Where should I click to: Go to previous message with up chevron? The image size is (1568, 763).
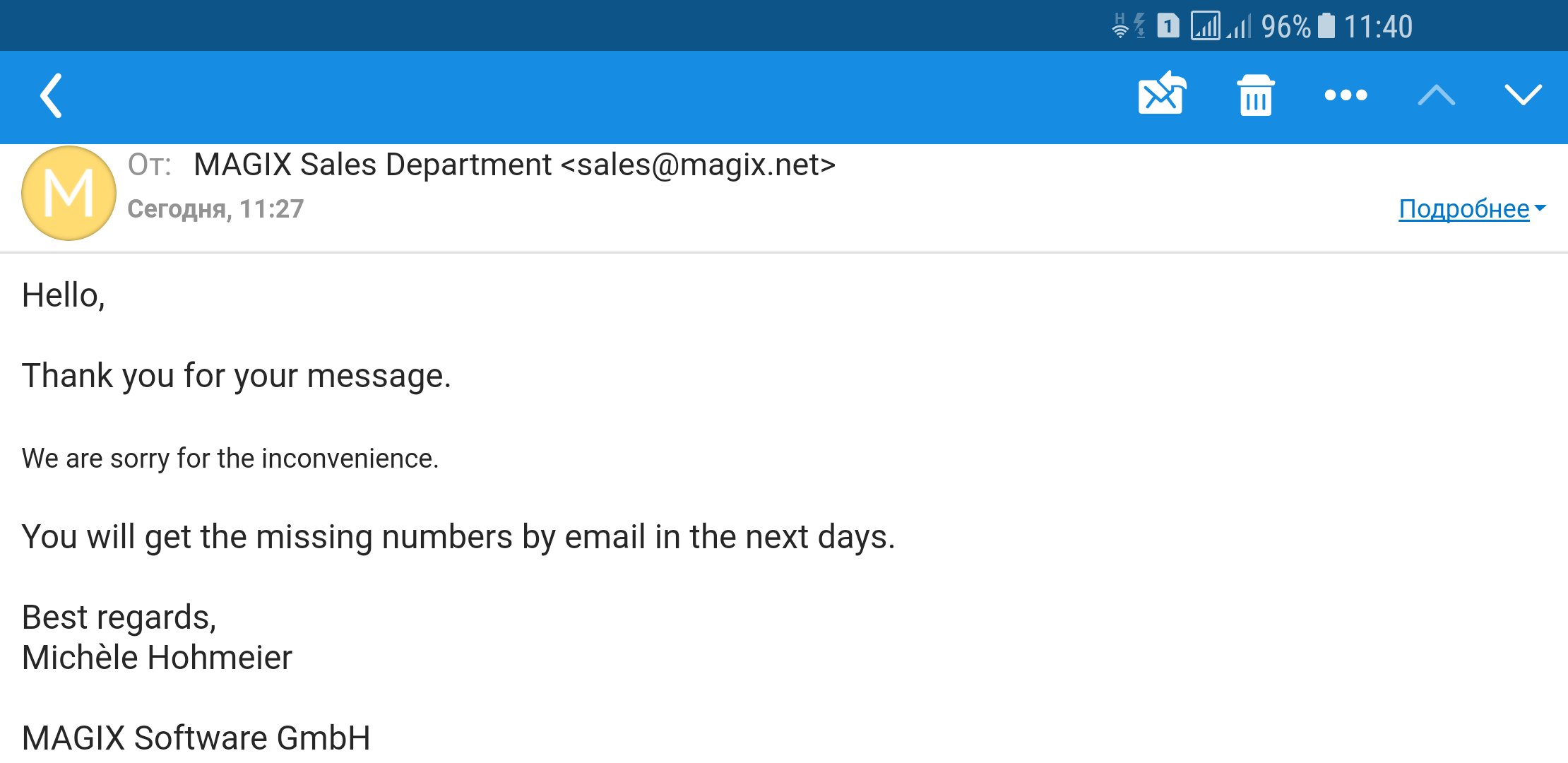pyautogui.click(x=1436, y=95)
